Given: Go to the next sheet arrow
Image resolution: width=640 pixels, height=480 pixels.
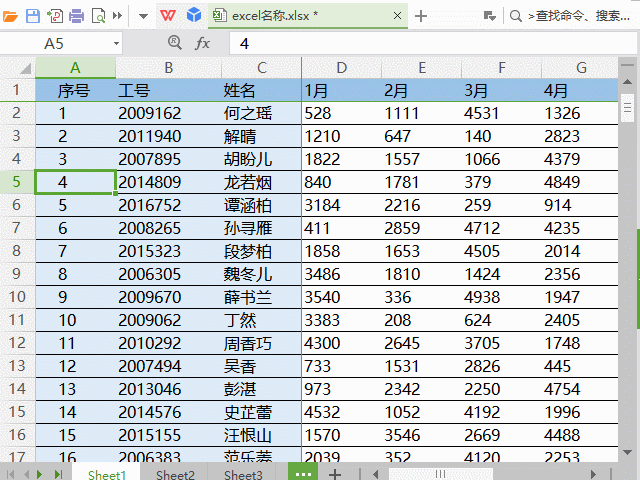Looking at the screenshot, I should pyautogui.click(x=39, y=474).
